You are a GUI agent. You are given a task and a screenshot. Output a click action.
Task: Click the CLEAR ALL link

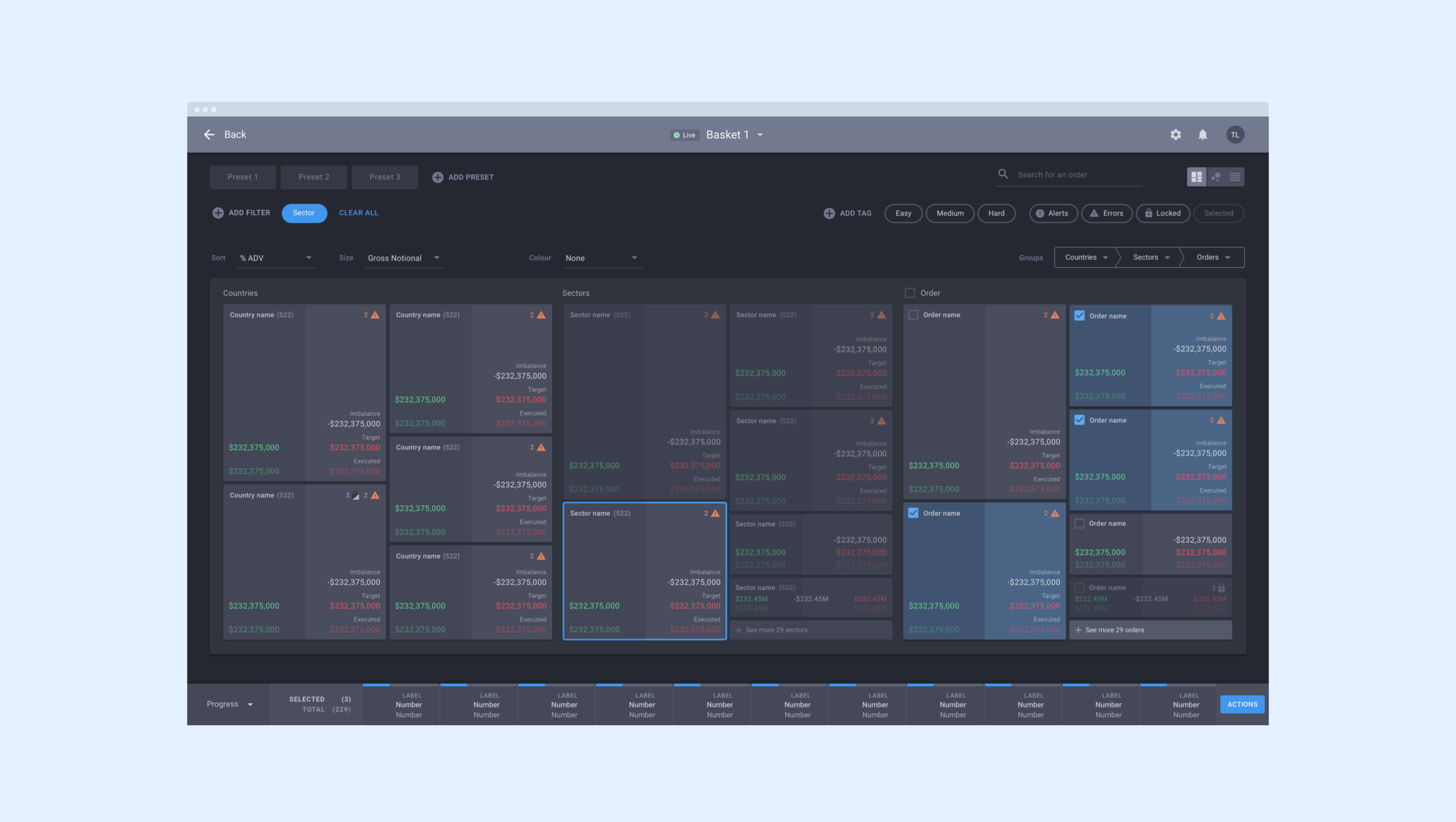[x=358, y=213]
